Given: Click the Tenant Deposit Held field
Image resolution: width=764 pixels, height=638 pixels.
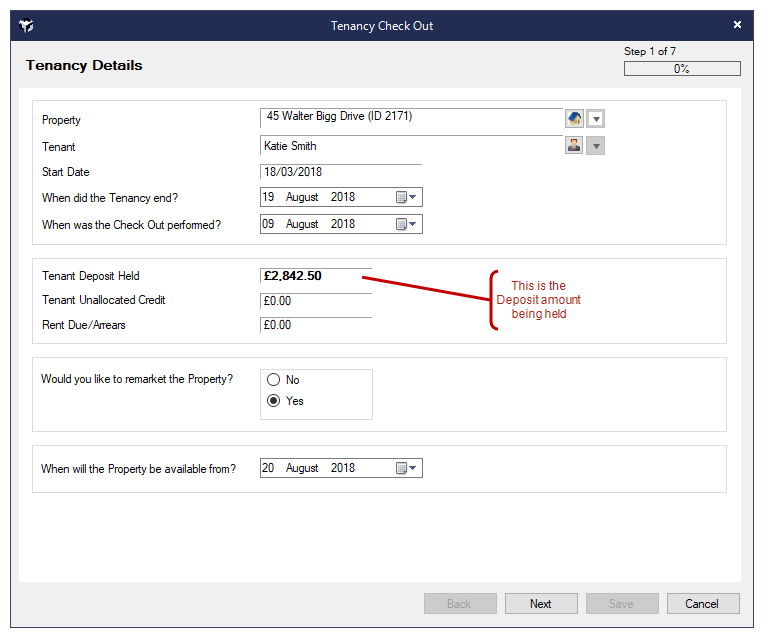Looking at the screenshot, I should pos(315,276).
